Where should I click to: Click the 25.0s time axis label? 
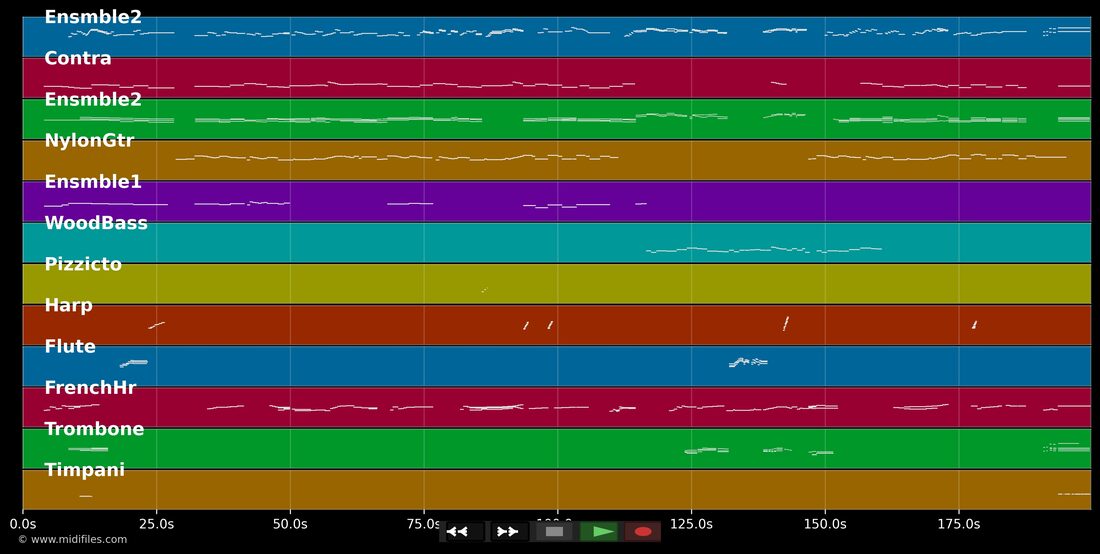click(156, 525)
